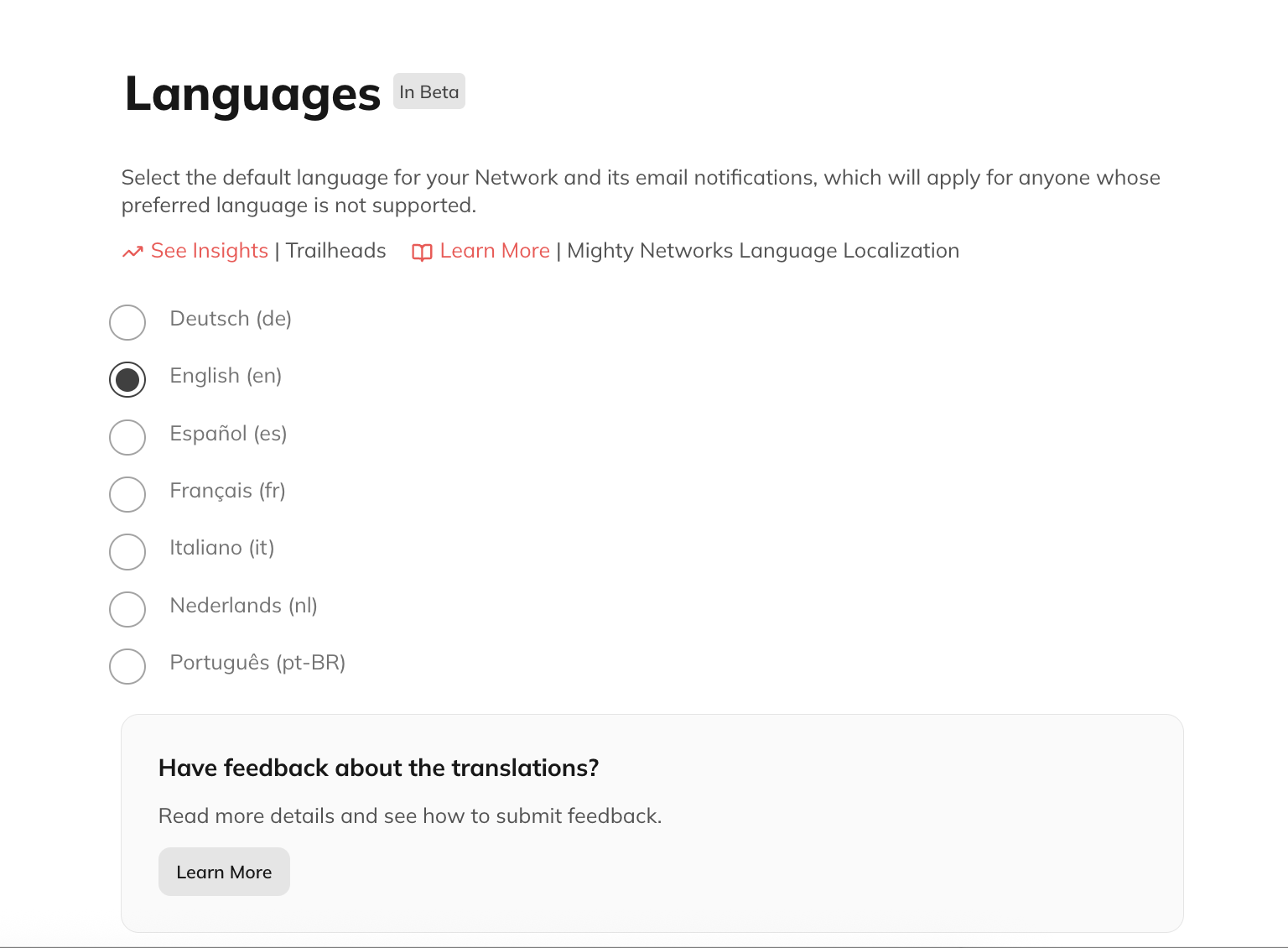The width and height of the screenshot is (1288, 948).
Task: Choose the Français (fr) radio option
Action: (127, 494)
